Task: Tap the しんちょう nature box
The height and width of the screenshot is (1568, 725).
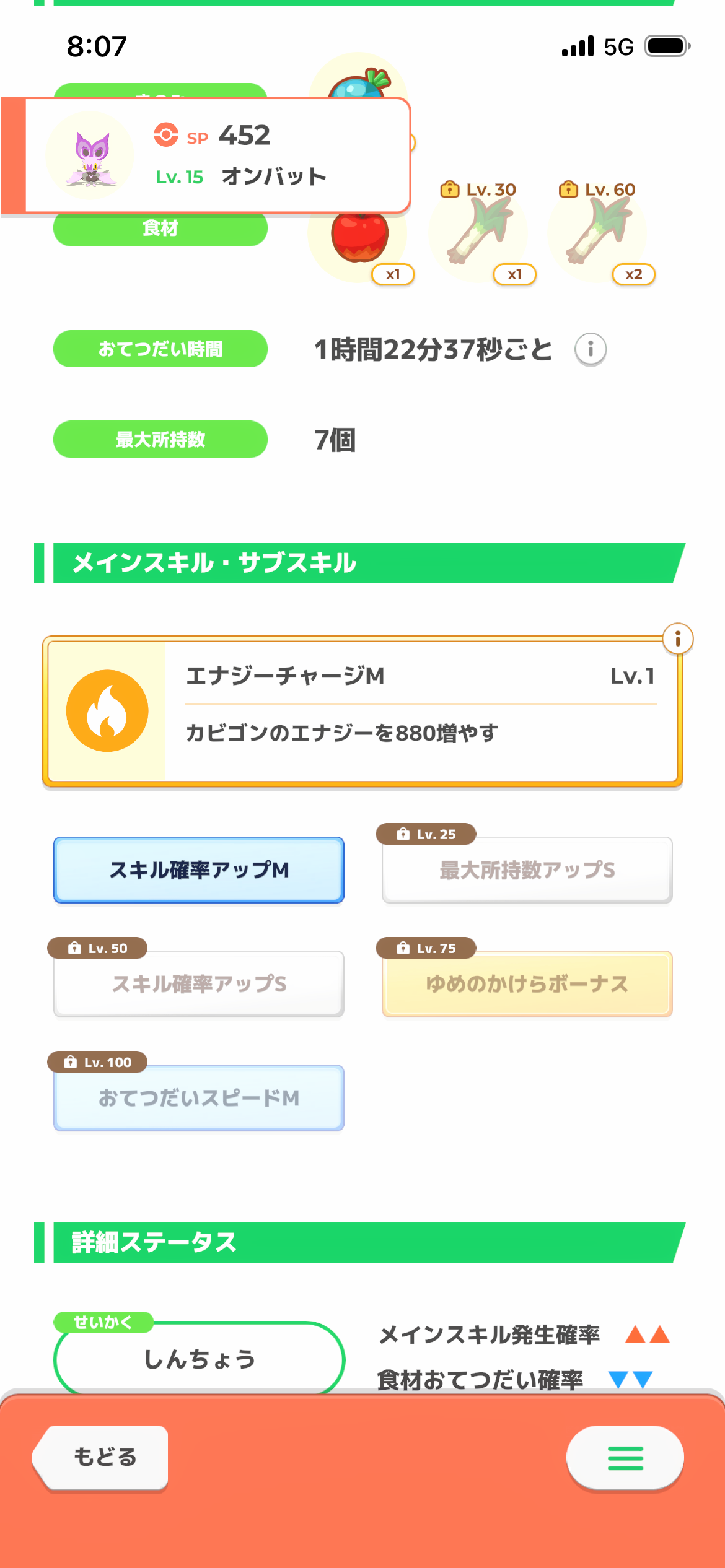Action: (199, 1359)
